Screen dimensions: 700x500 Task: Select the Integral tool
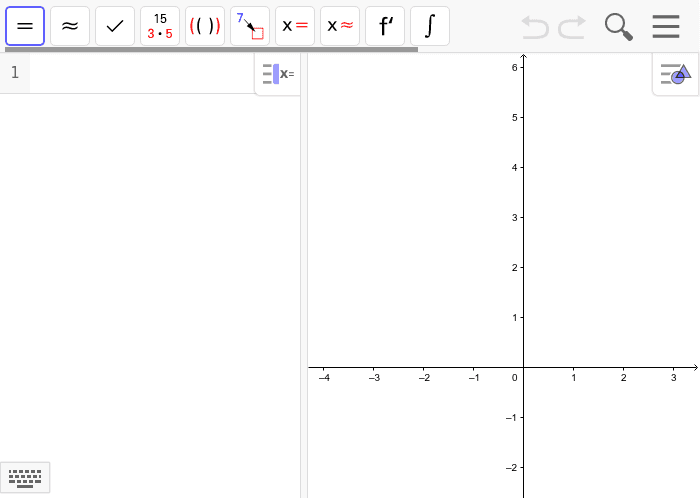pos(430,26)
